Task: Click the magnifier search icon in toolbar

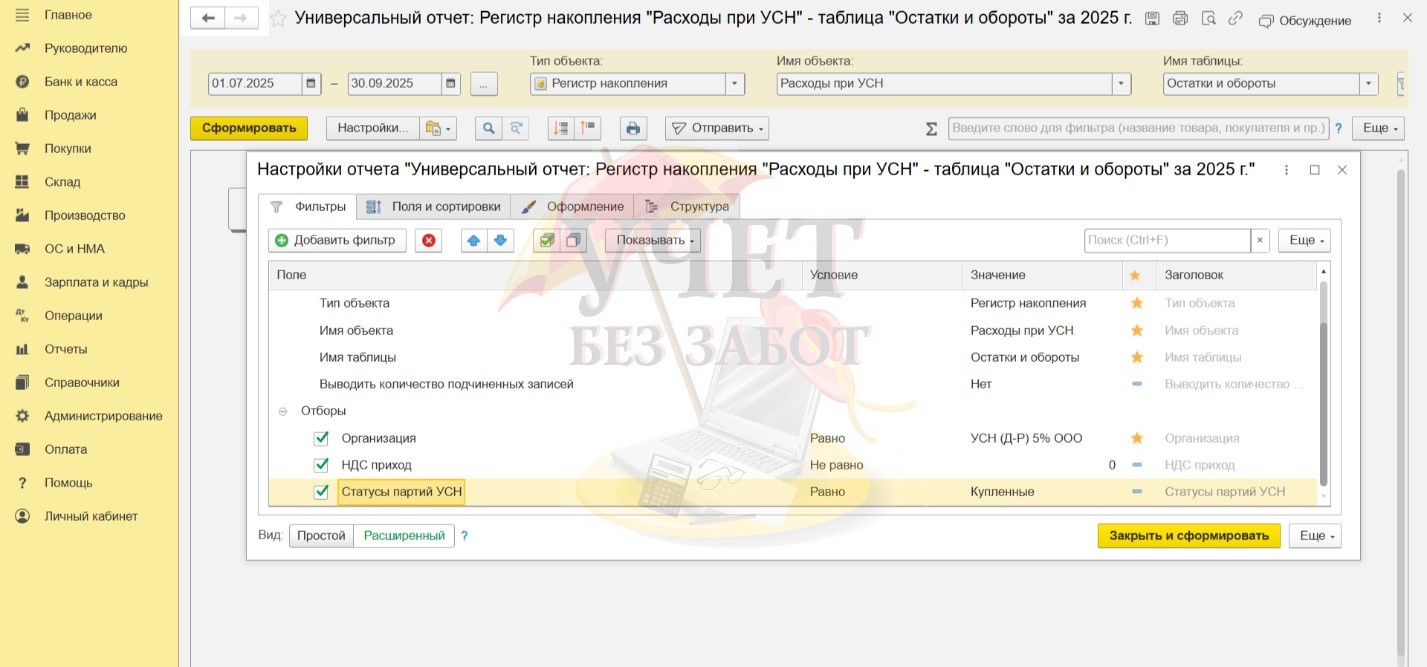Action: [488, 128]
